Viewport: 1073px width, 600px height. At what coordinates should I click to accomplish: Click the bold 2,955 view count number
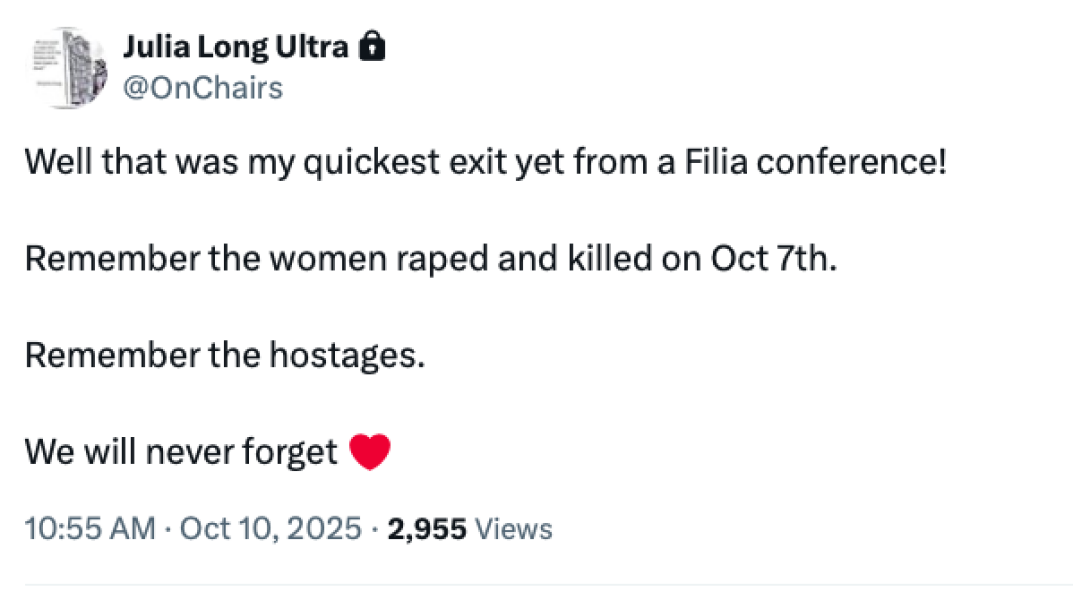[428, 528]
